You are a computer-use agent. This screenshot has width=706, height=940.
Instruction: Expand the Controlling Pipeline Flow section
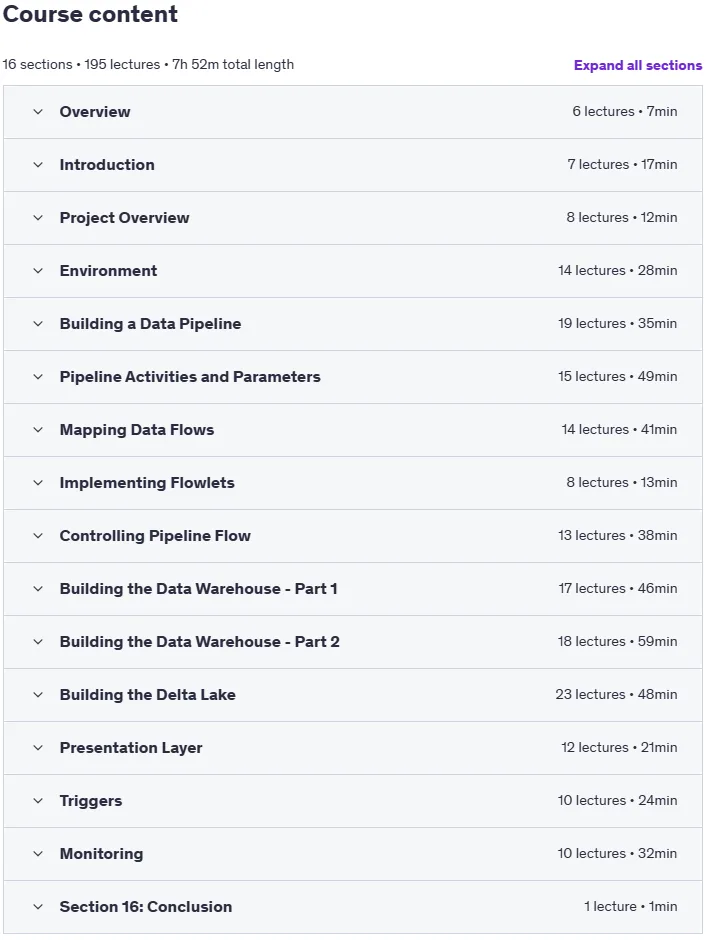pos(352,536)
